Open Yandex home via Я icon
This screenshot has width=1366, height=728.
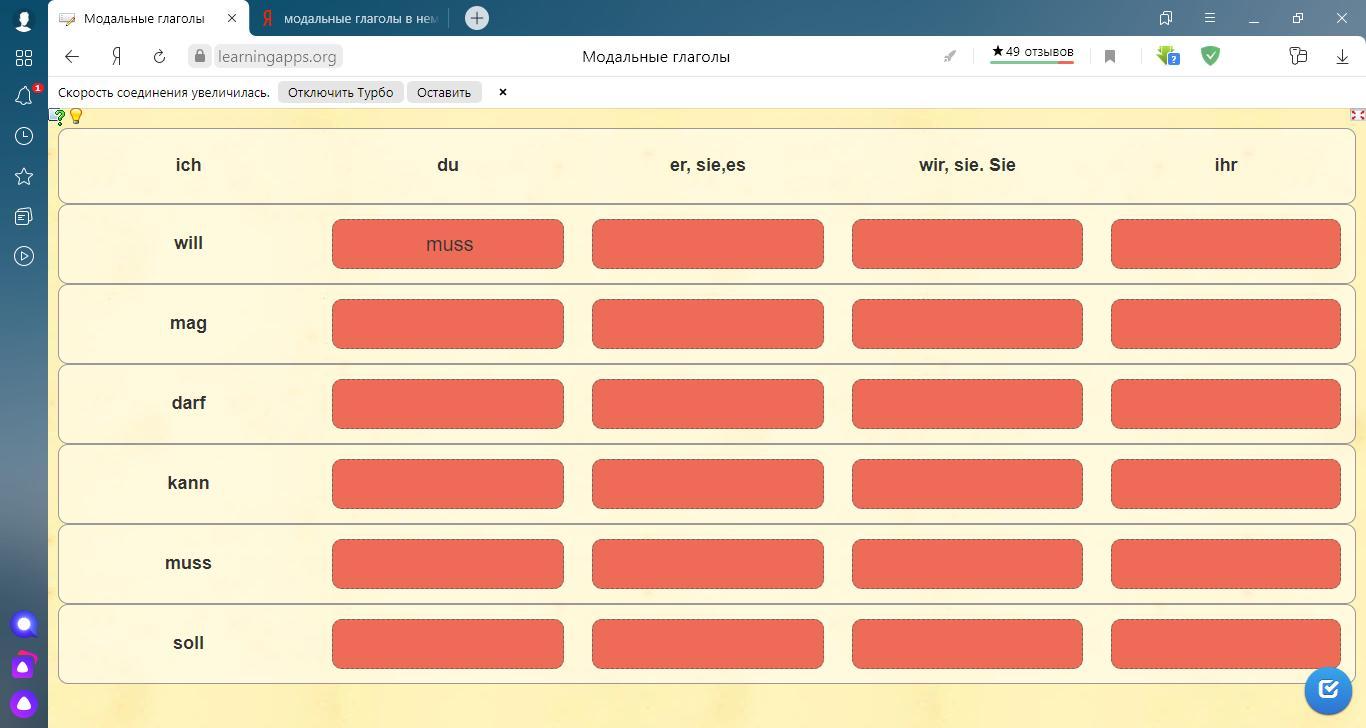(x=116, y=57)
